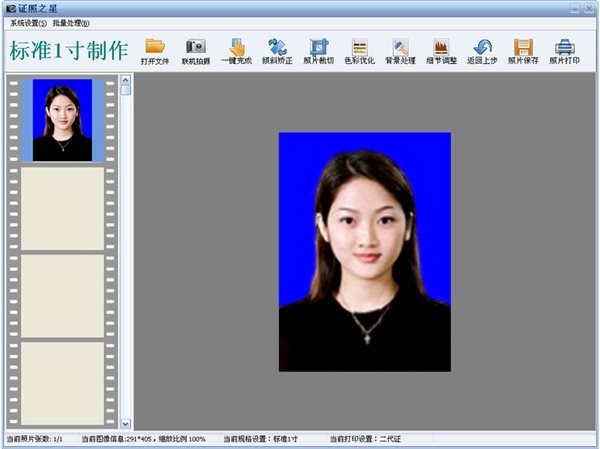Click the 照片保存 save photo icon
600x449 pixels.
point(523,47)
